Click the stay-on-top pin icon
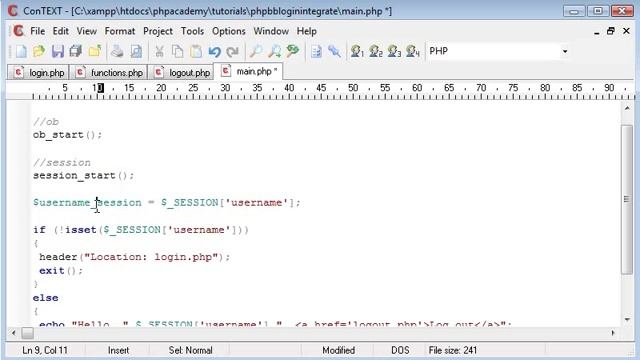The height and width of the screenshot is (360, 640). [334, 51]
